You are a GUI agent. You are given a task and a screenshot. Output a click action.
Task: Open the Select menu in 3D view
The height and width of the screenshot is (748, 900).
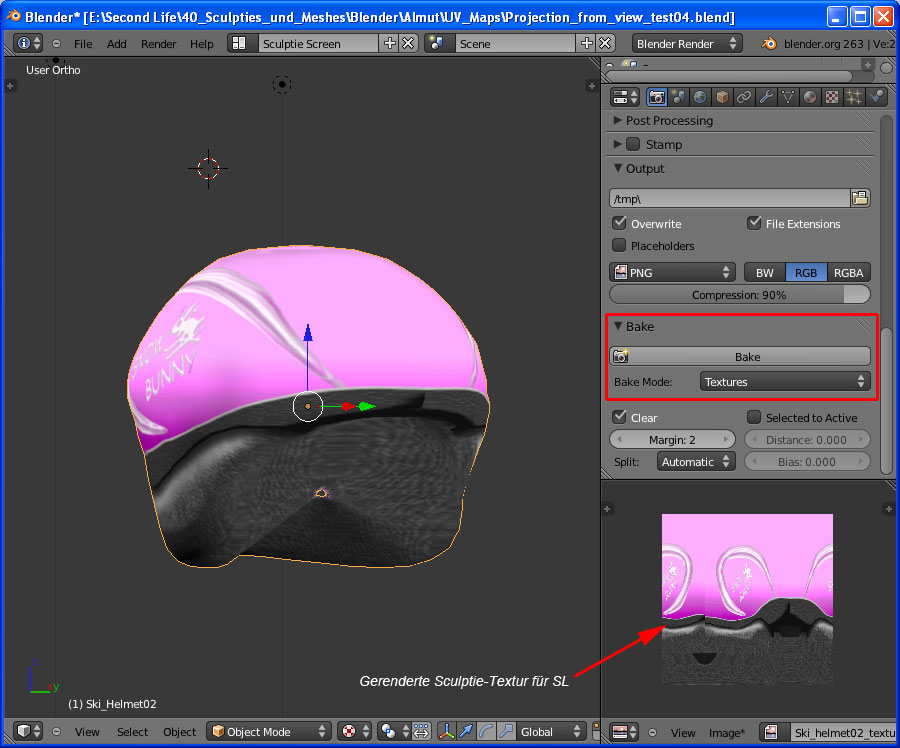coord(132,732)
